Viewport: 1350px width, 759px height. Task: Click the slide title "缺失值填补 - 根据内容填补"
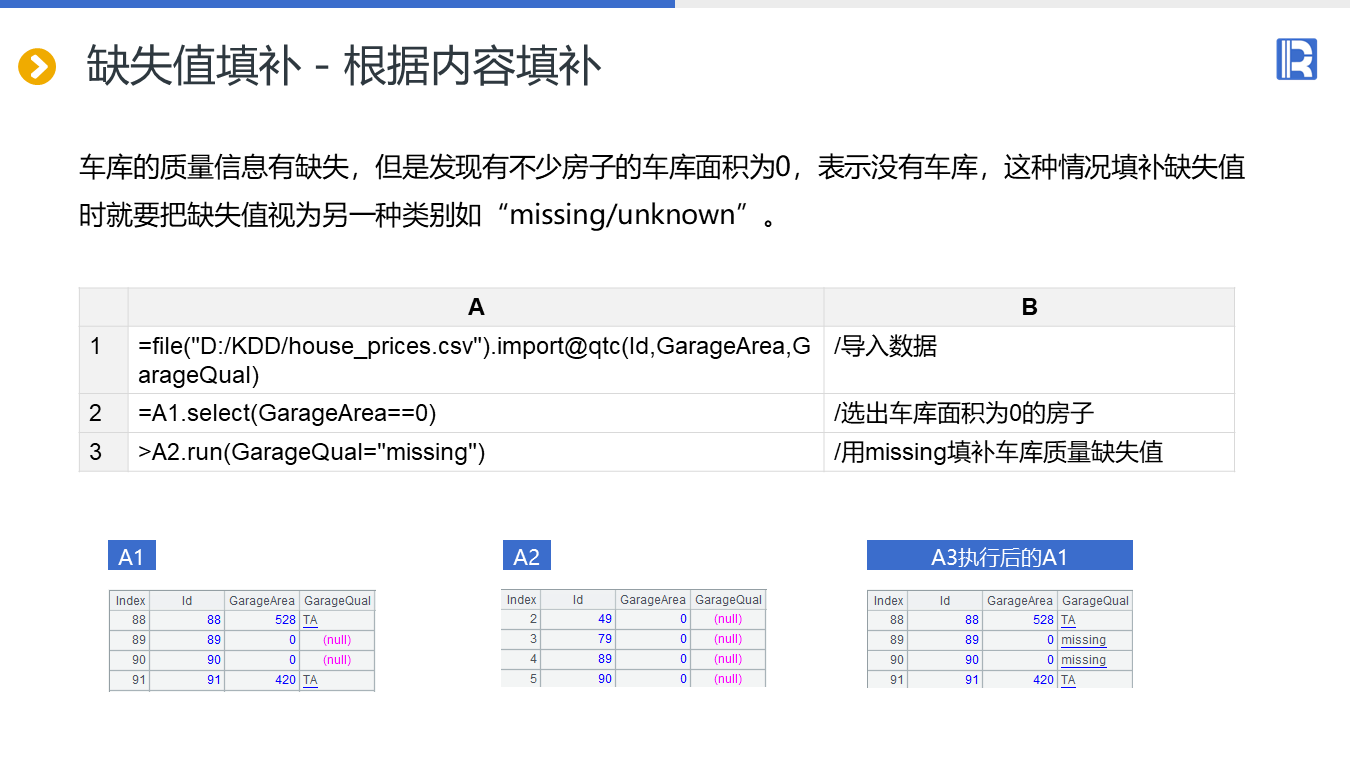tap(344, 67)
